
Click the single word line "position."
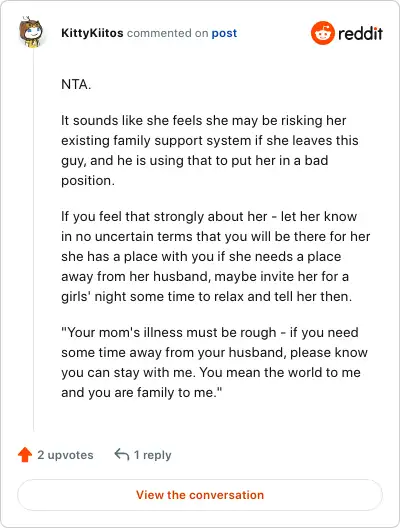(88, 181)
